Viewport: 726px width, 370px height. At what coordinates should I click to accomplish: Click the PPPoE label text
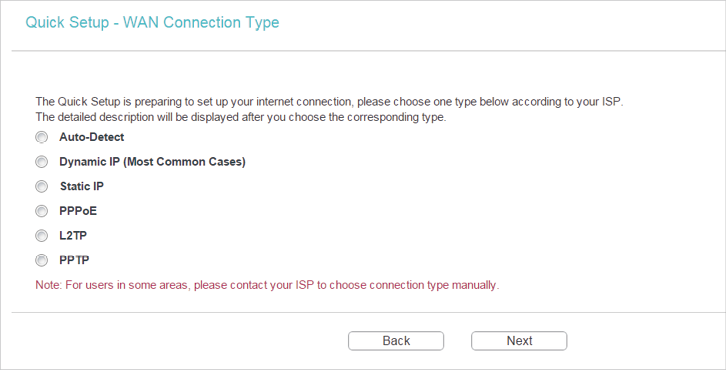tap(78, 211)
